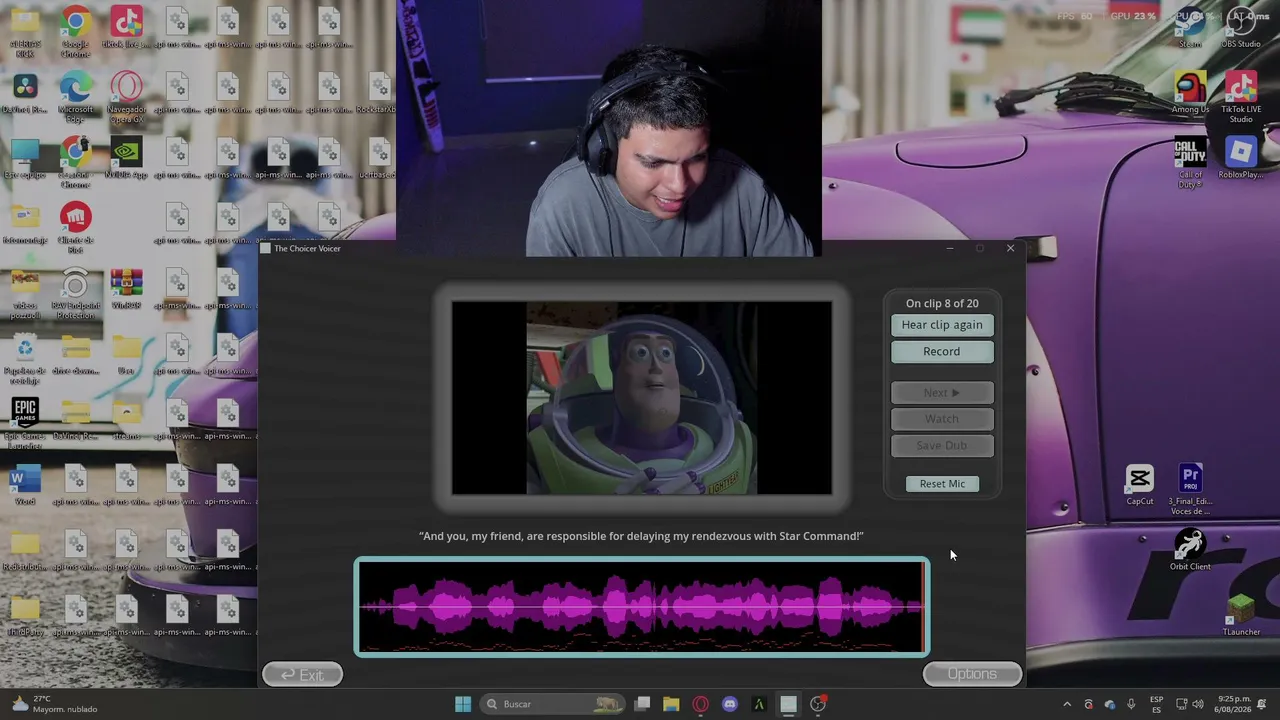
Task: Launch Epic Games Launcher desktop icon
Action: [25, 419]
